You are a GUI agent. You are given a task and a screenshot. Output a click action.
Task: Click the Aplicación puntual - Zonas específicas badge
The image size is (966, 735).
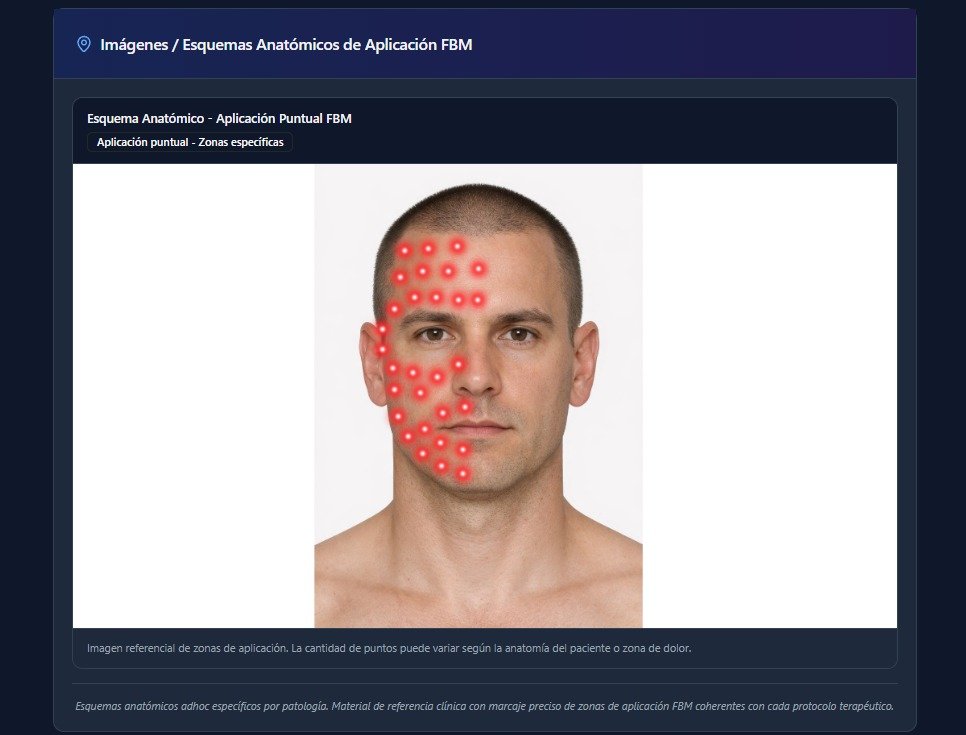190,141
